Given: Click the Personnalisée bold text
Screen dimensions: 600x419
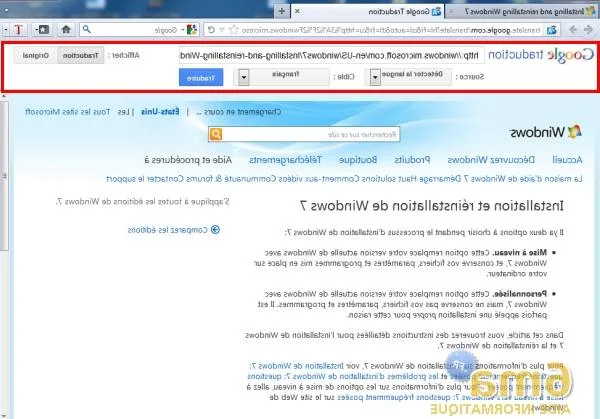Looking at the screenshot, I should pyautogui.click(x=520, y=294).
